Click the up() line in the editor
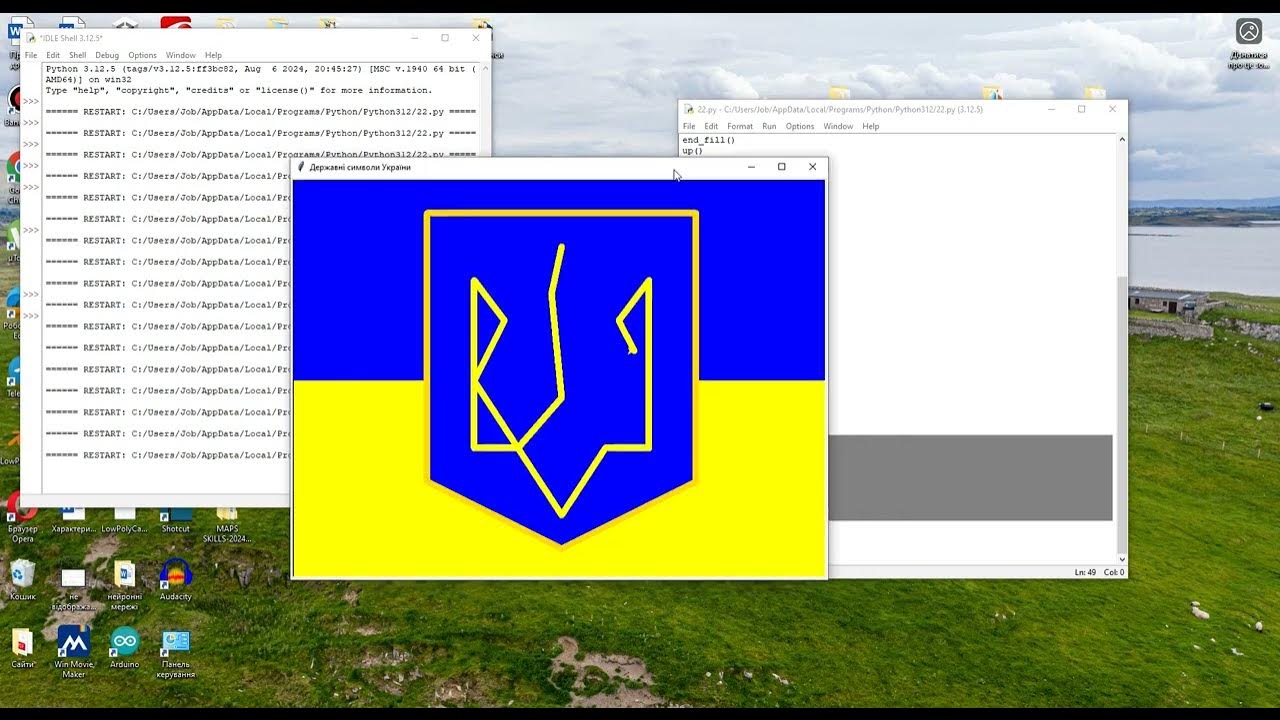Screen dimensions: 1280x720 click(693, 151)
